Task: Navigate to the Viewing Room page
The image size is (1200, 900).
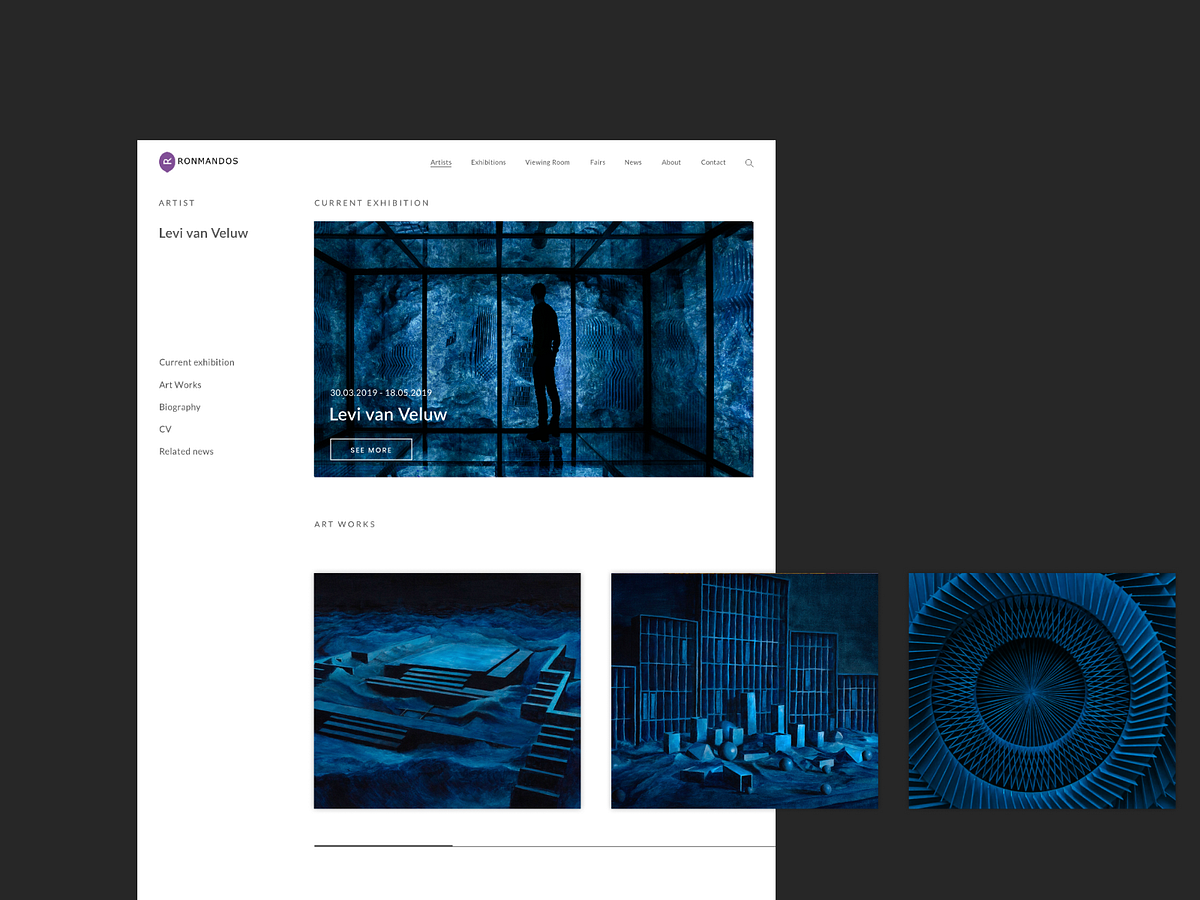Action: pyautogui.click(x=547, y=162)
